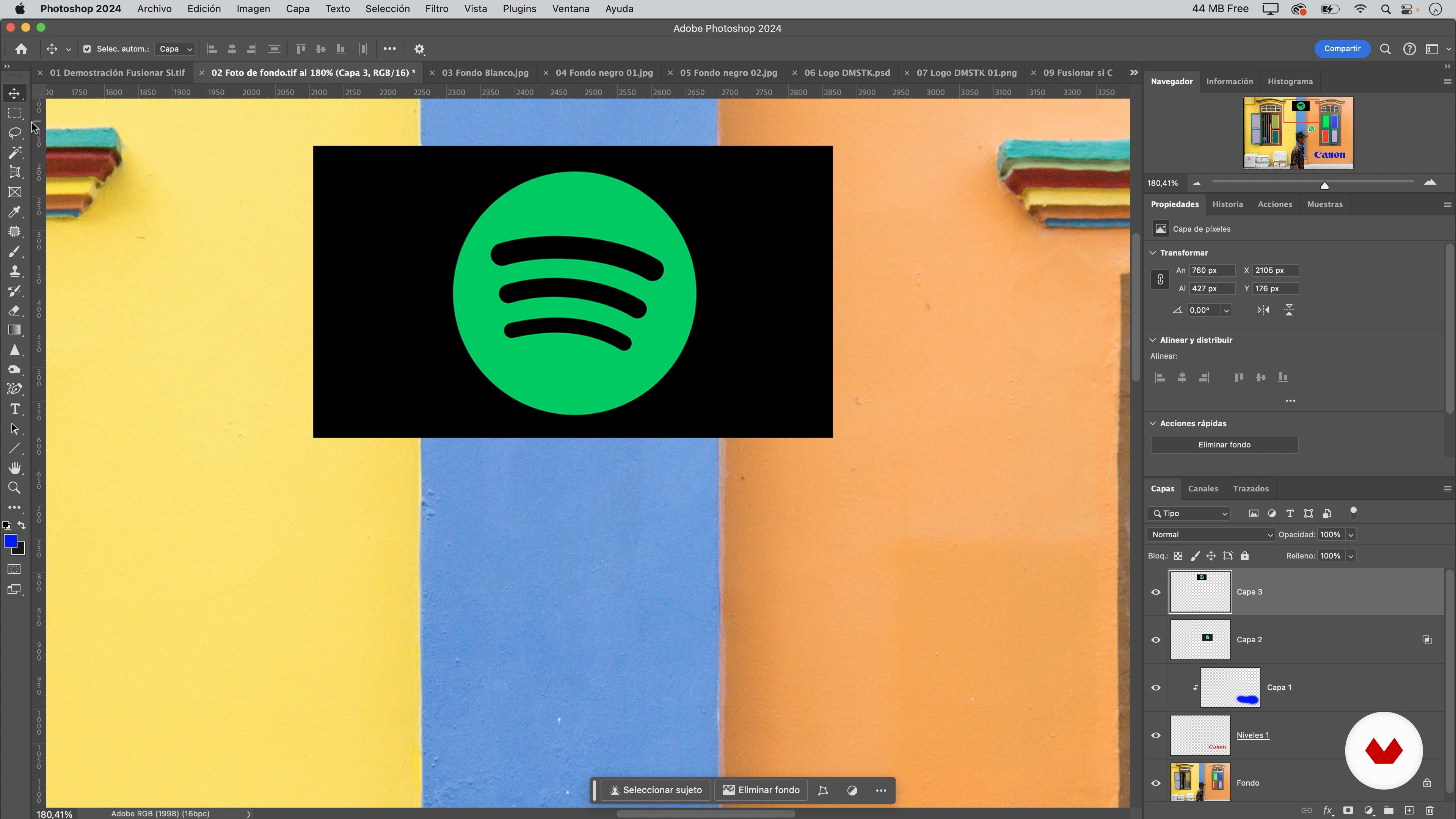Toggle layer filtering switch on/off
This screenshot has width=1456, height=819.
[x=1353, y=513]
